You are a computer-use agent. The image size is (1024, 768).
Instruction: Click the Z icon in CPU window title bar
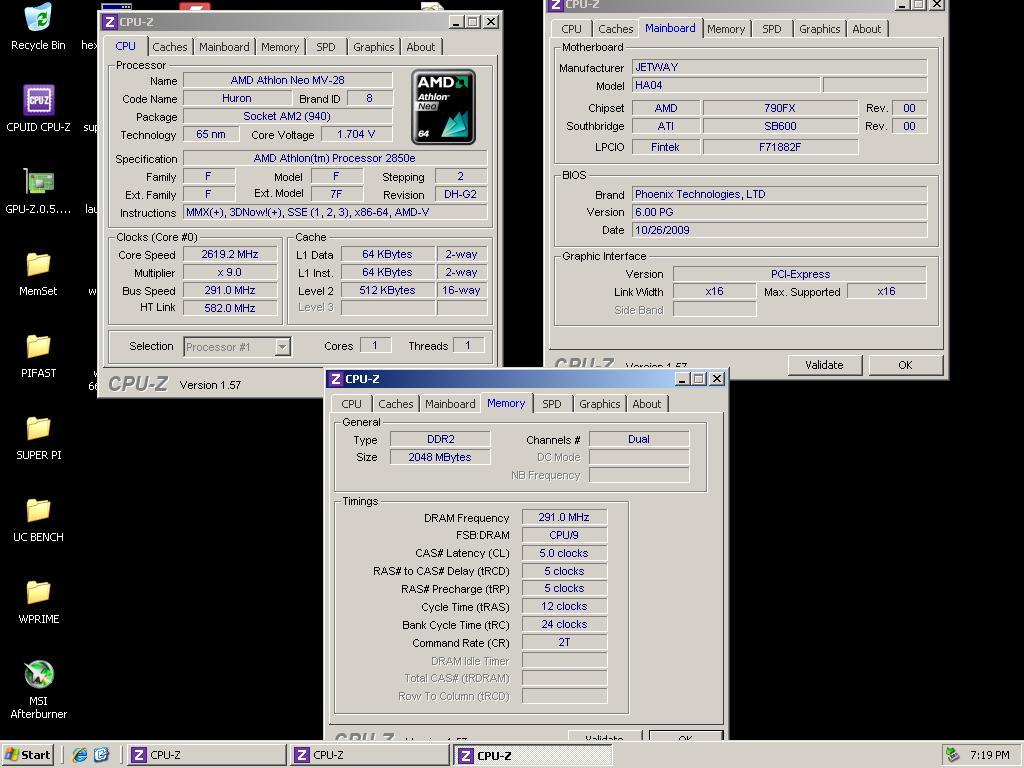point(110,22)
